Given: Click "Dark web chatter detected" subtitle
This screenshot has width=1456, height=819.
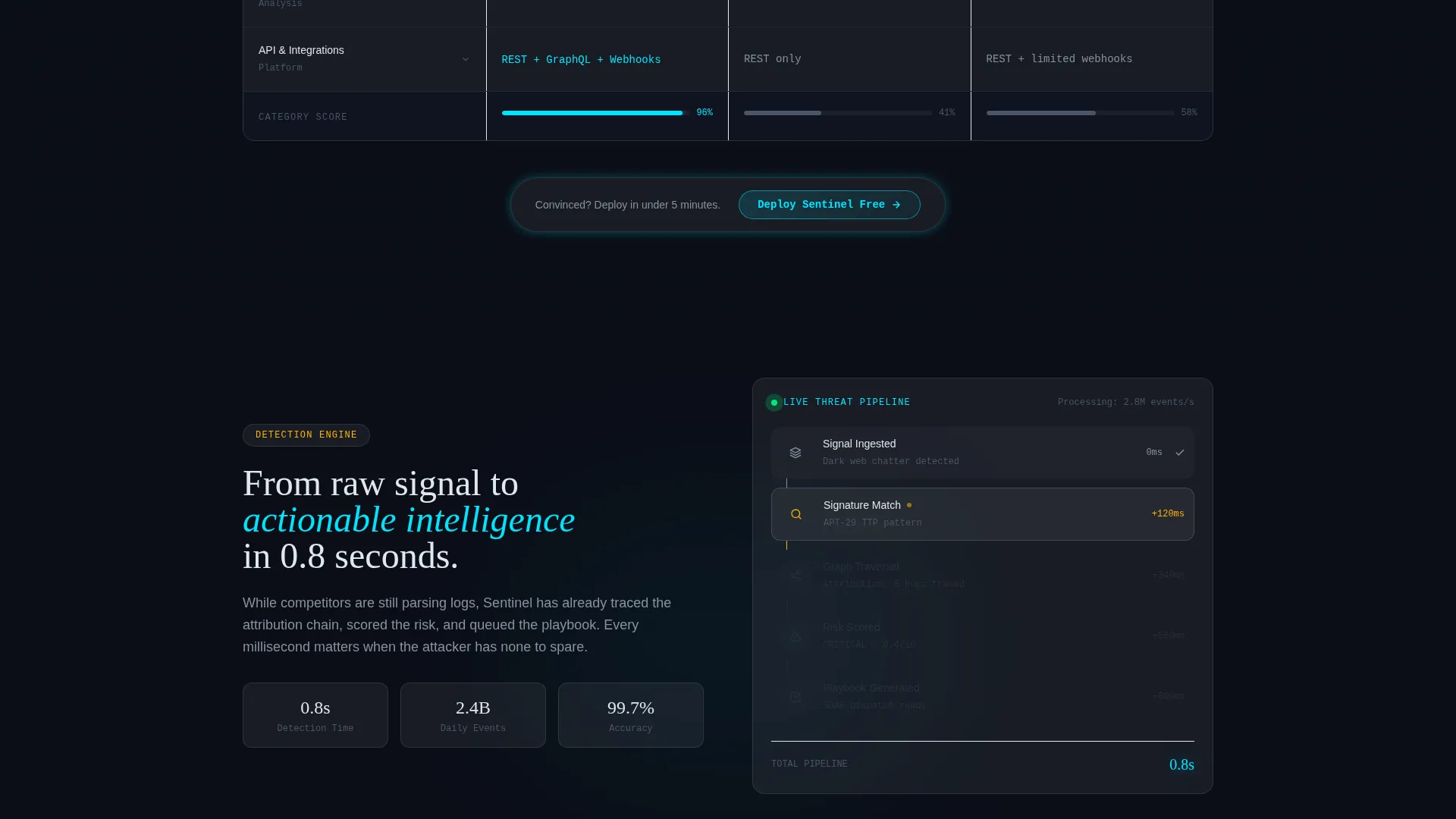Looking at the screenshot, I should [891, 462].
